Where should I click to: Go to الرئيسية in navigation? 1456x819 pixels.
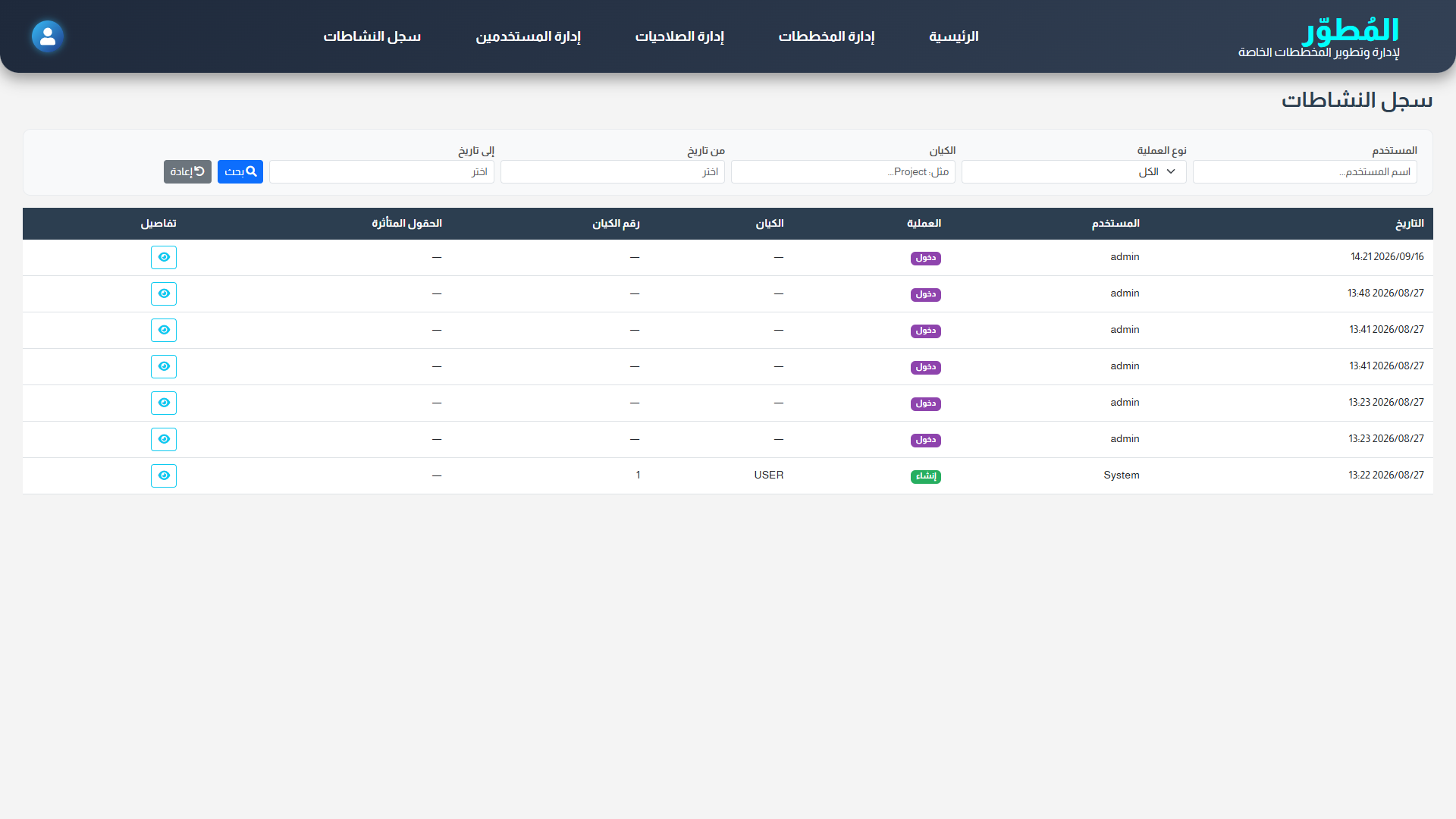click(x=954, y=36)
